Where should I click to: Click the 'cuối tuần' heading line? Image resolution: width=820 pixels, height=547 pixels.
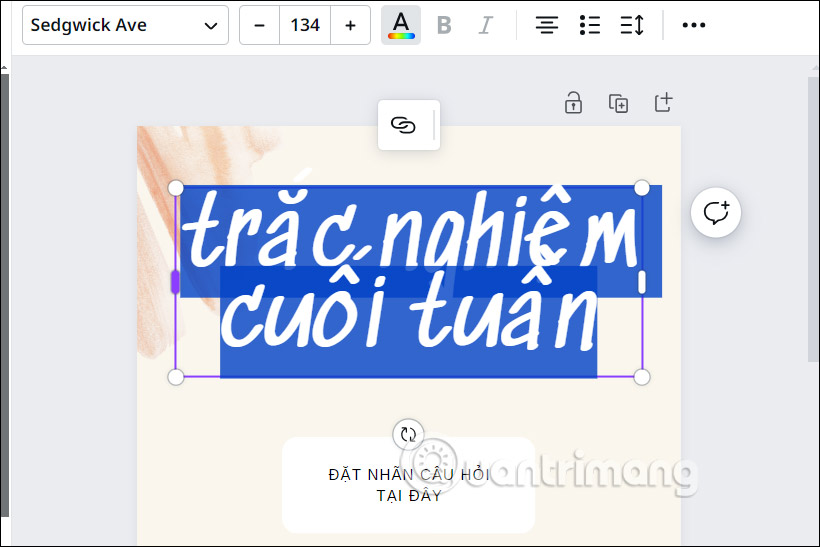click(408, 313)
